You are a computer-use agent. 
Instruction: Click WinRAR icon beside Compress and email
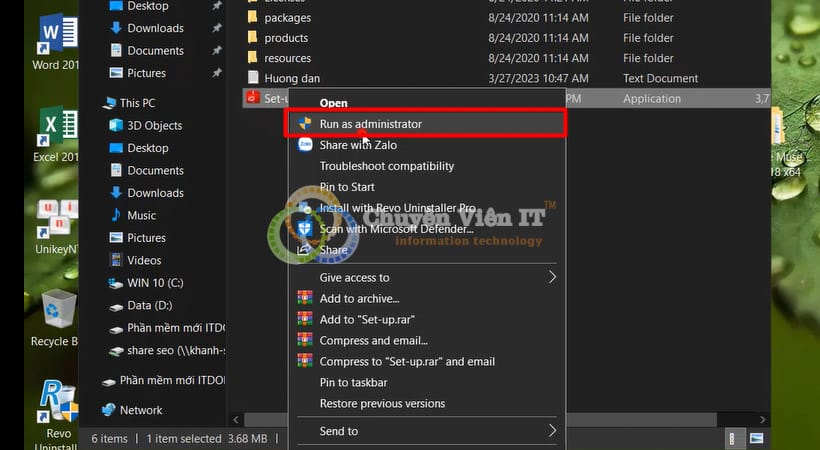(305, 340)
